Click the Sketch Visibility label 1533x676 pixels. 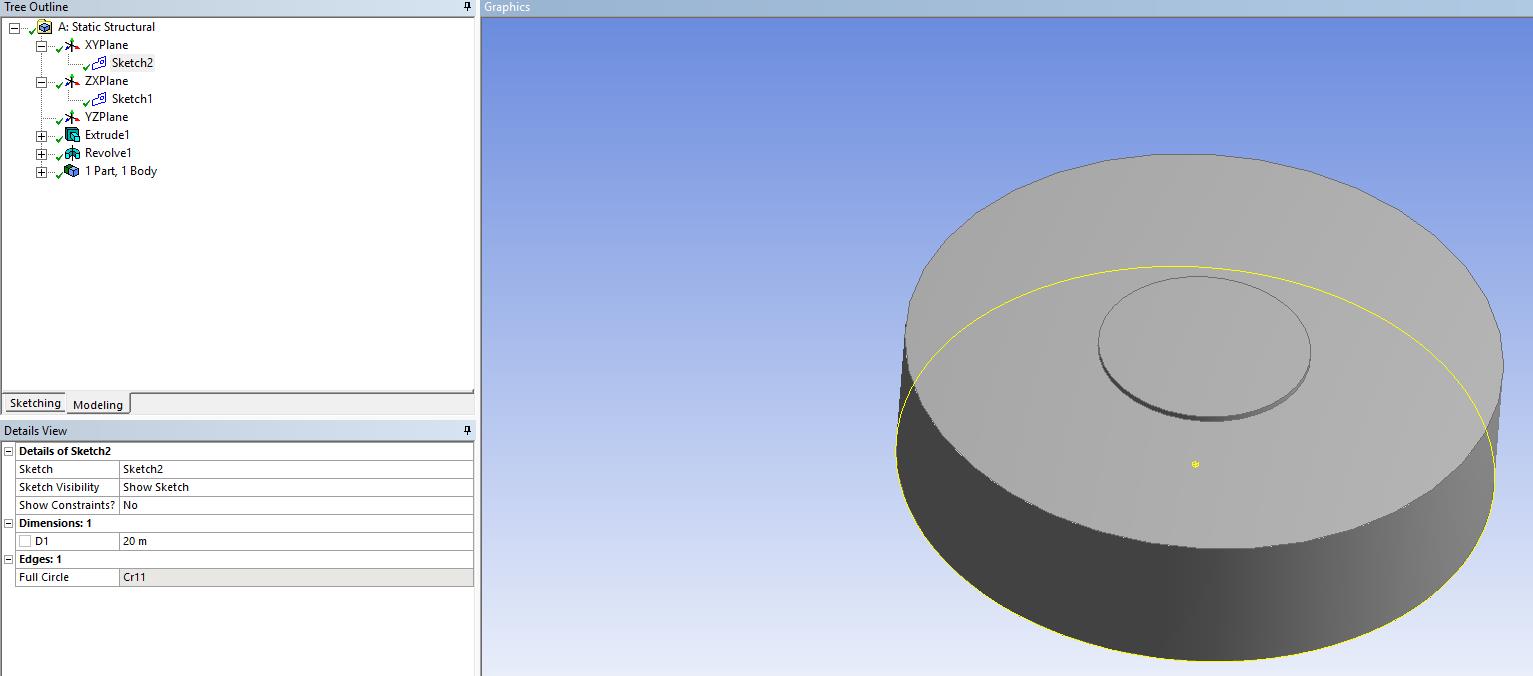coord(59,487)
